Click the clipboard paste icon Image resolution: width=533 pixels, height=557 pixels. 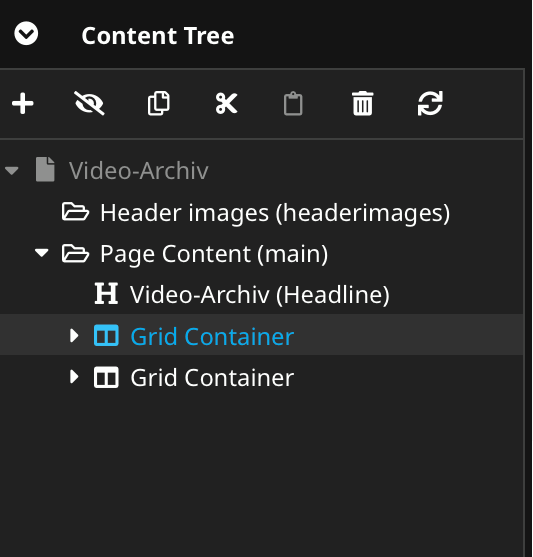click(293, 103)
